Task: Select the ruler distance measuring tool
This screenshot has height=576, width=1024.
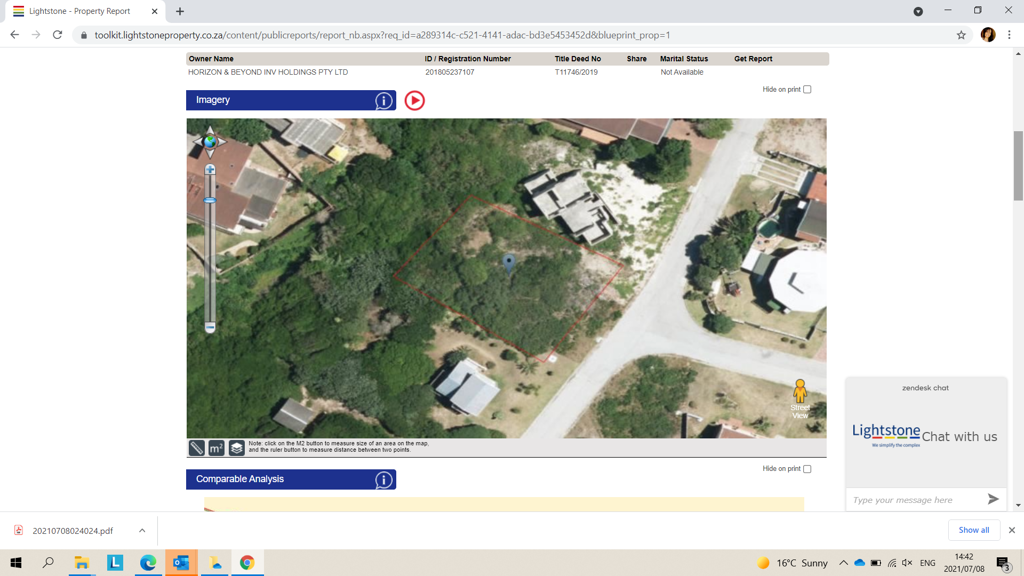Action: point(197,448)
